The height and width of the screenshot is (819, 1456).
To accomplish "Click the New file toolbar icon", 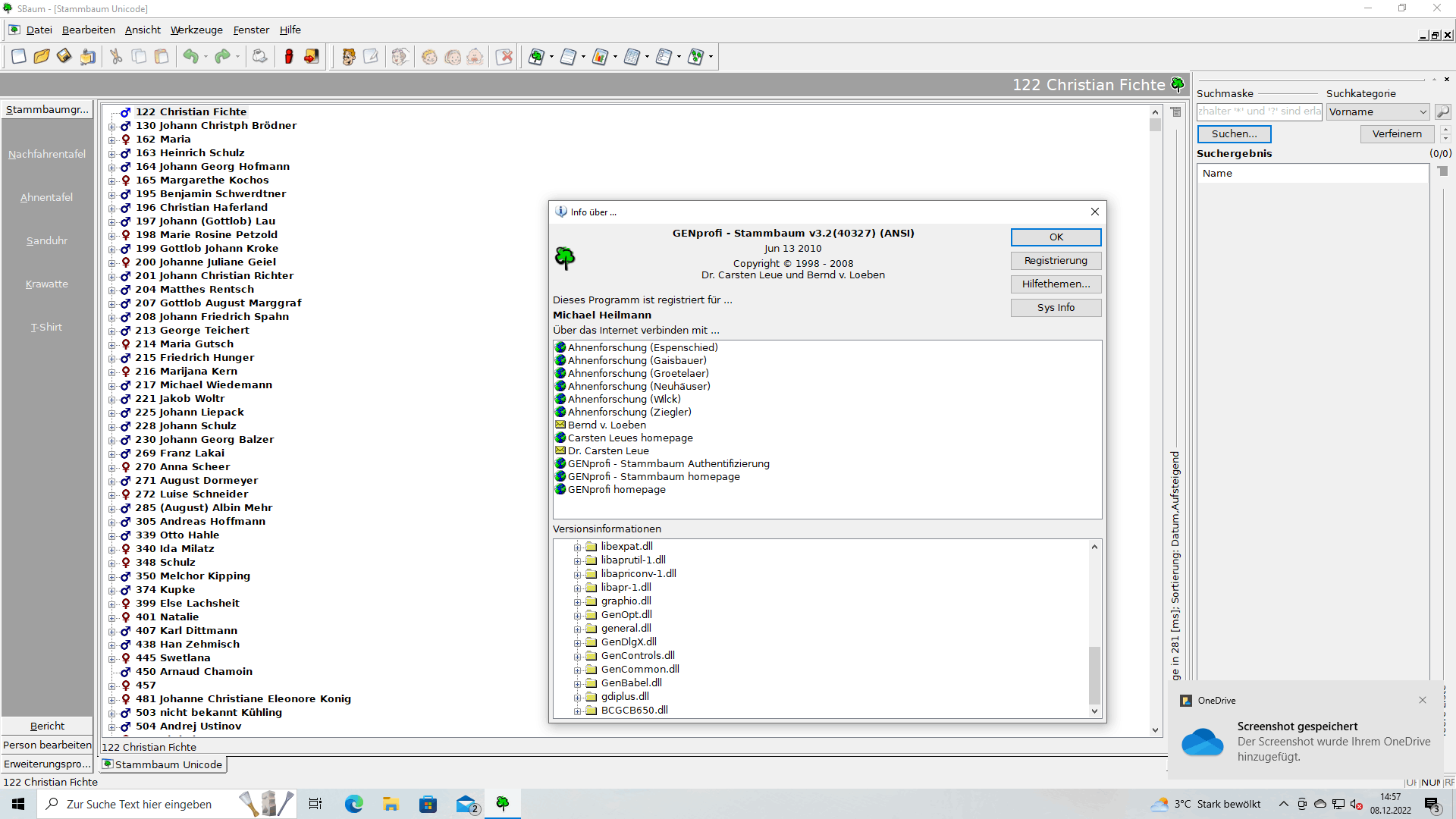I will [19, 56].
